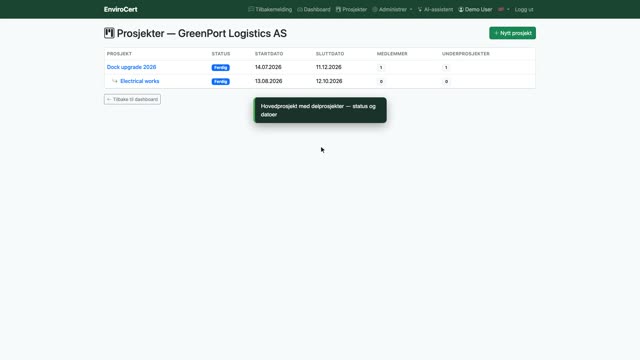Open the AI-assistent page
This screenshot has height=360, width=640.
435,9
